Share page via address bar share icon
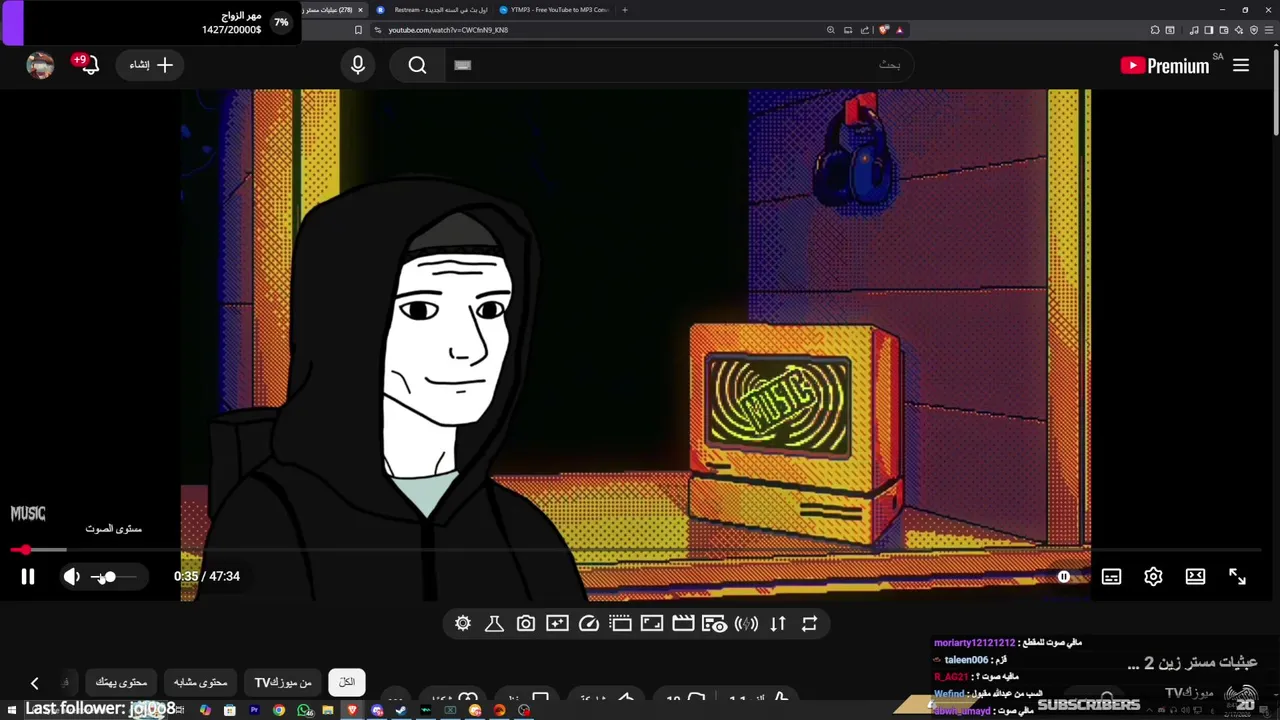 pyautogui.click(x=865, y=30)
